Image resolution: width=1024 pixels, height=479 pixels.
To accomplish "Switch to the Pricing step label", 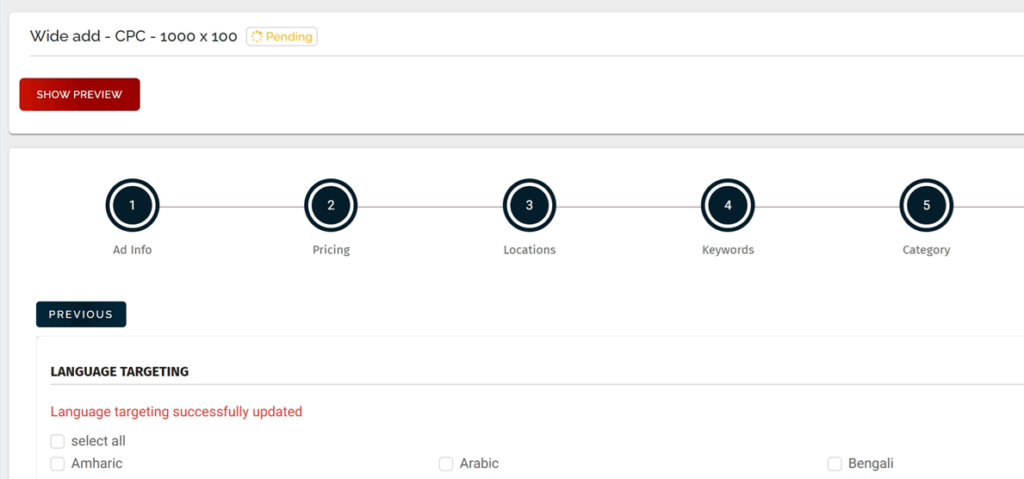I will (x=331, y=250).
